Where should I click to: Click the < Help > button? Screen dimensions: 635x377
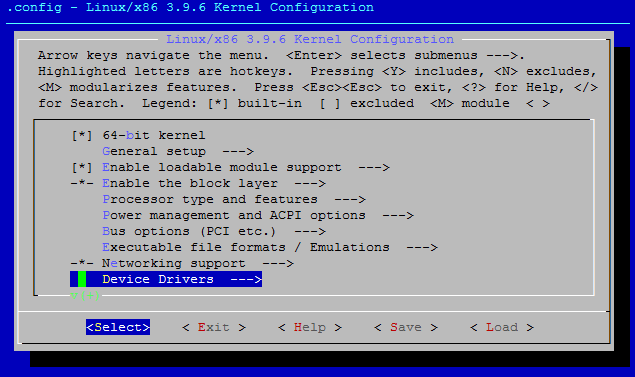point(310,327)
